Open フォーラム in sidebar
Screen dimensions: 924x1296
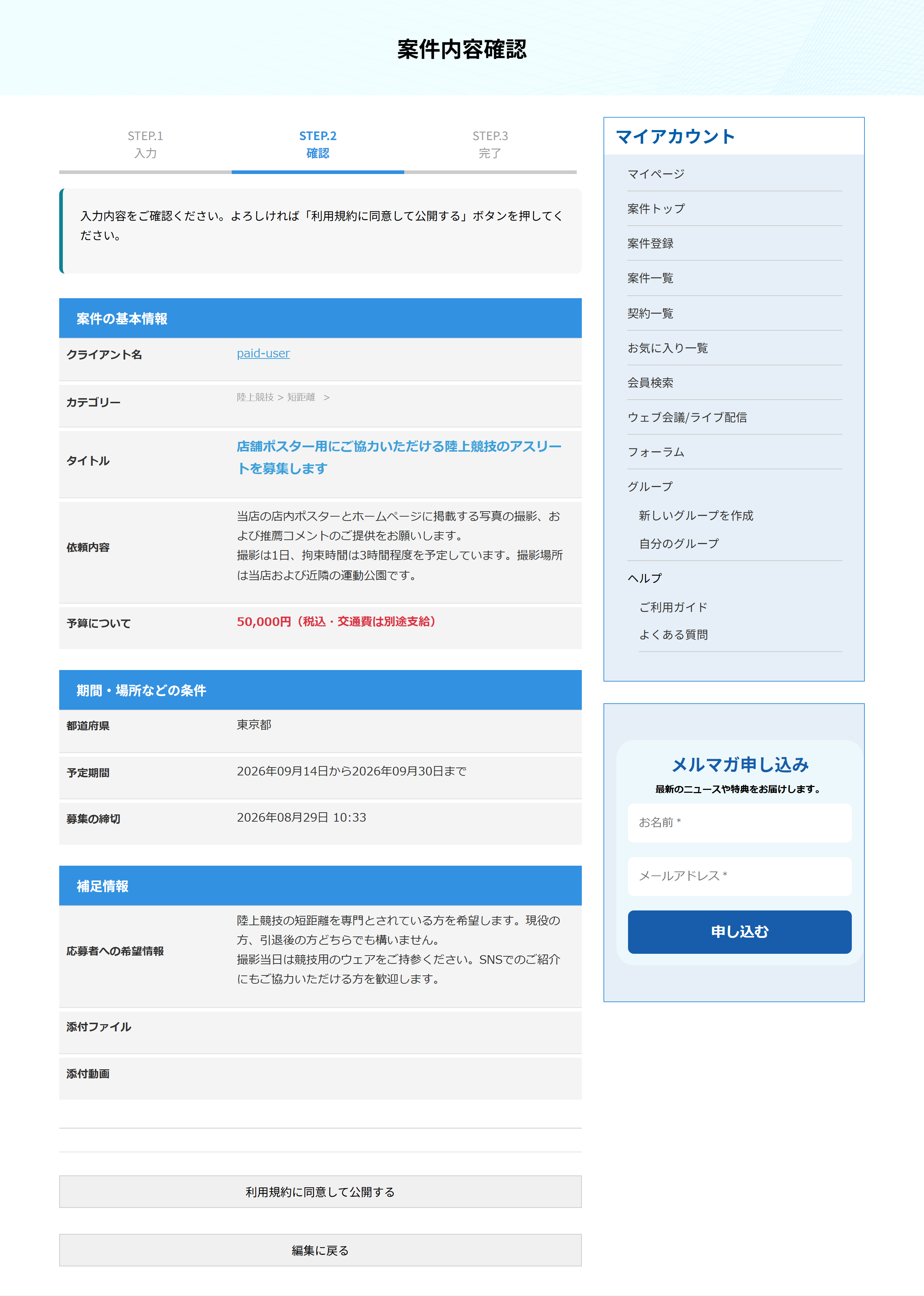pos(655,452)
